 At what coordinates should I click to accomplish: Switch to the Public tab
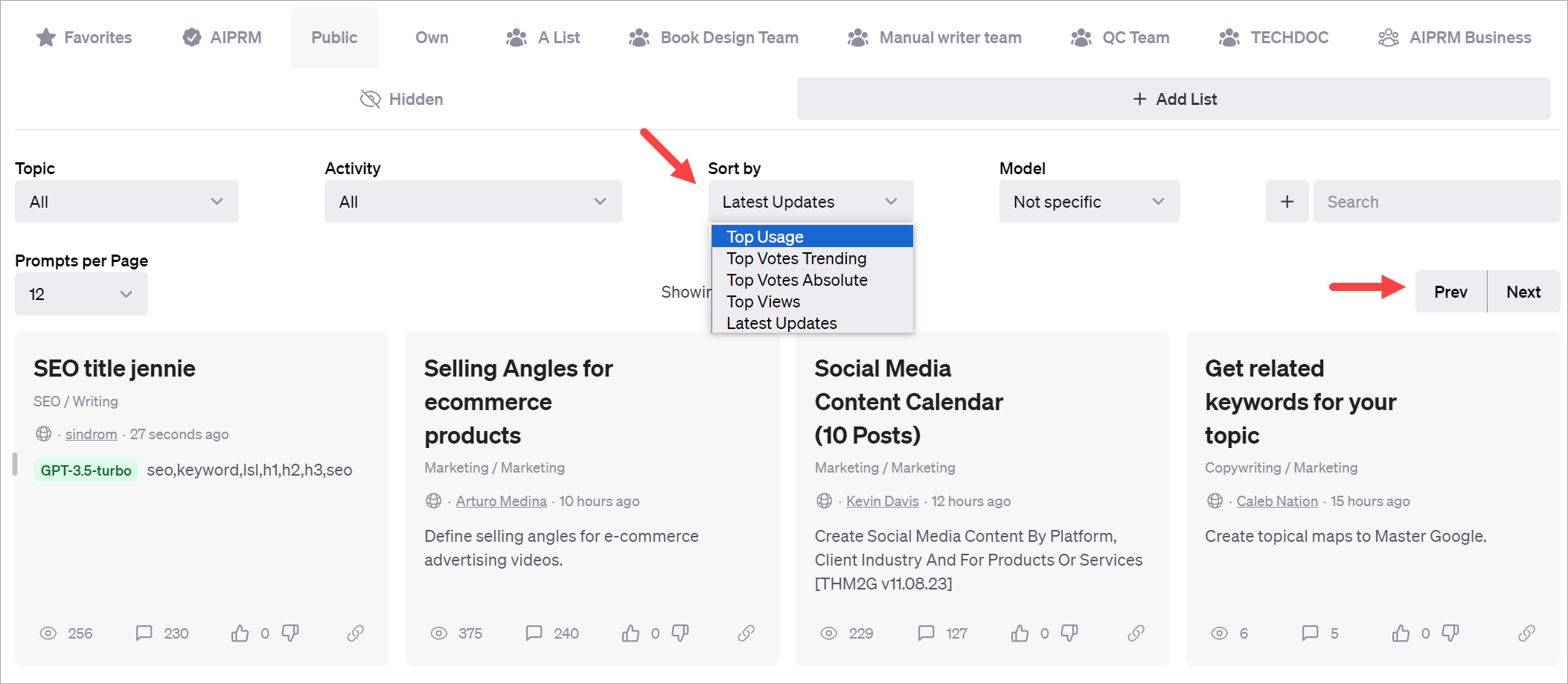pos(334,36)
